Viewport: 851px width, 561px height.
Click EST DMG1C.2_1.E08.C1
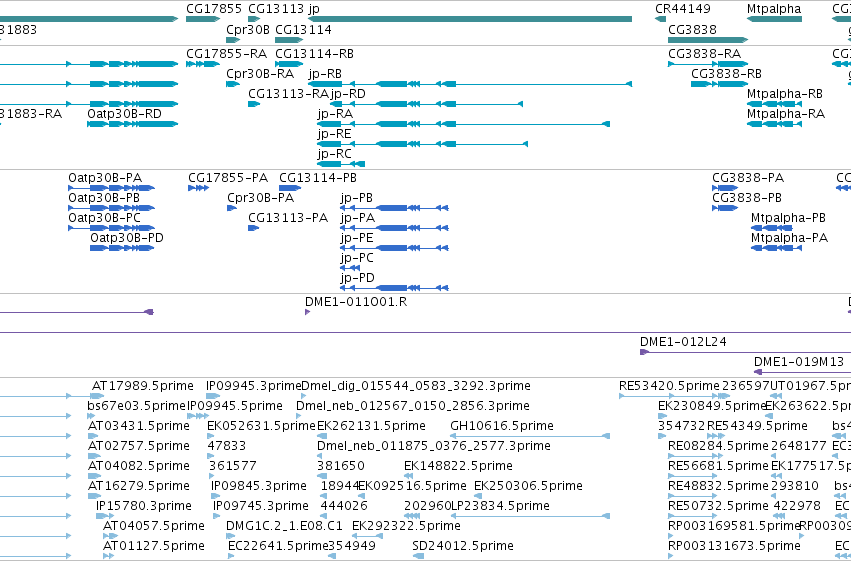(284, 526)
